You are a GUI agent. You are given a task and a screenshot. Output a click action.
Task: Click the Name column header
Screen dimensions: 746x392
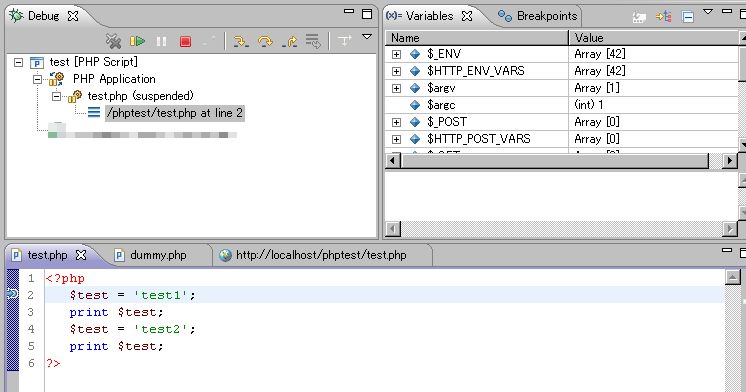(476, 38)
